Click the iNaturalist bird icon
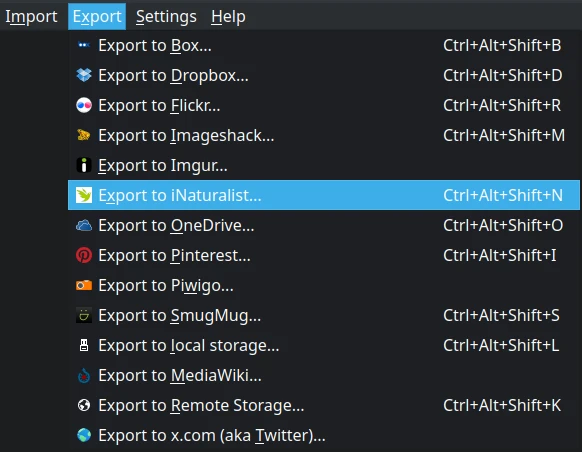The image size is (582, 452). [x=84, y=195]
